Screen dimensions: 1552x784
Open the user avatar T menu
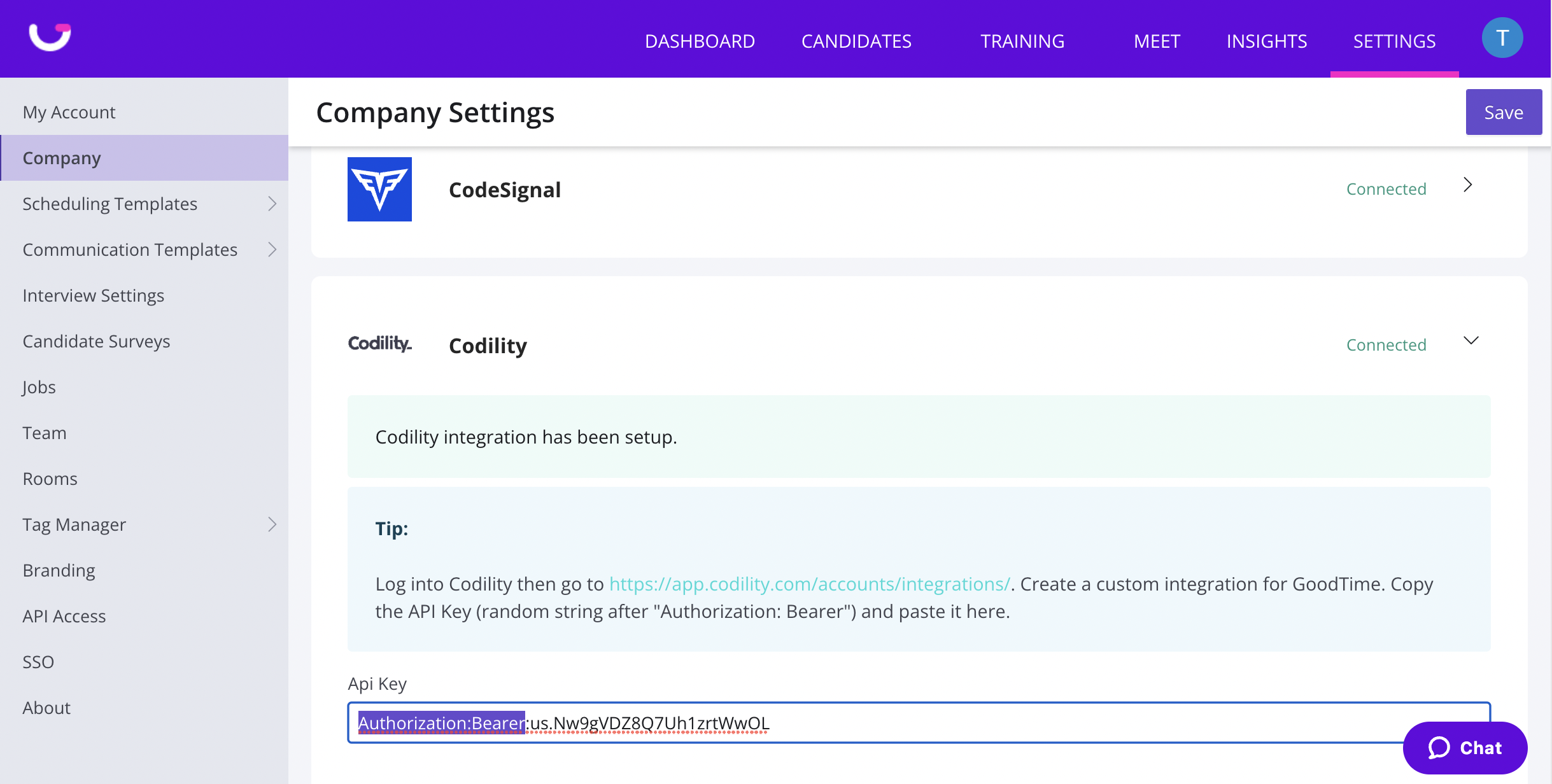click(1502, 38)
